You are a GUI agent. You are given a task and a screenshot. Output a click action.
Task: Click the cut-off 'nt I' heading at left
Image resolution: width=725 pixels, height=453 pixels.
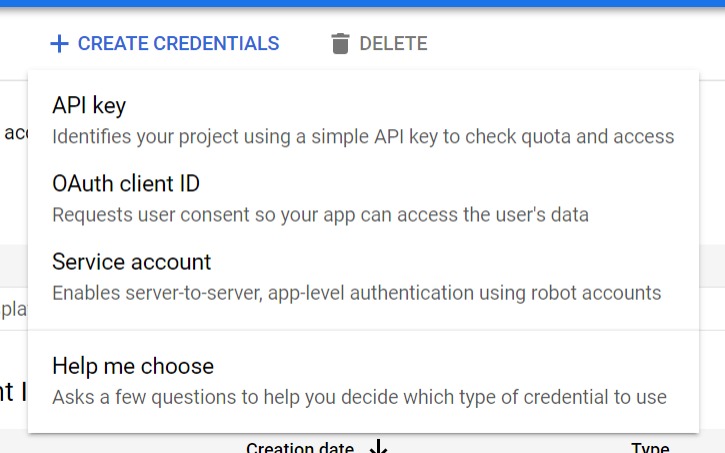(13, 392)
